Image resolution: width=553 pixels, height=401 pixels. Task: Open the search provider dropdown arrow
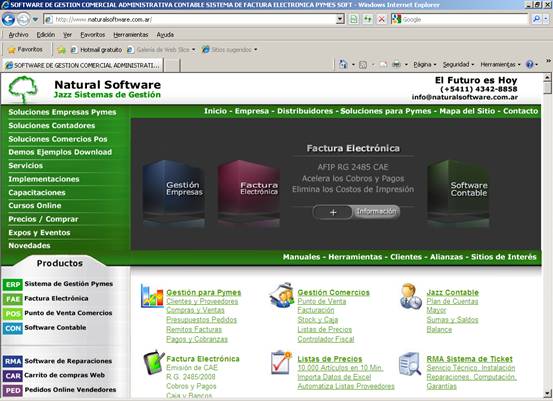tap(546, 19)
